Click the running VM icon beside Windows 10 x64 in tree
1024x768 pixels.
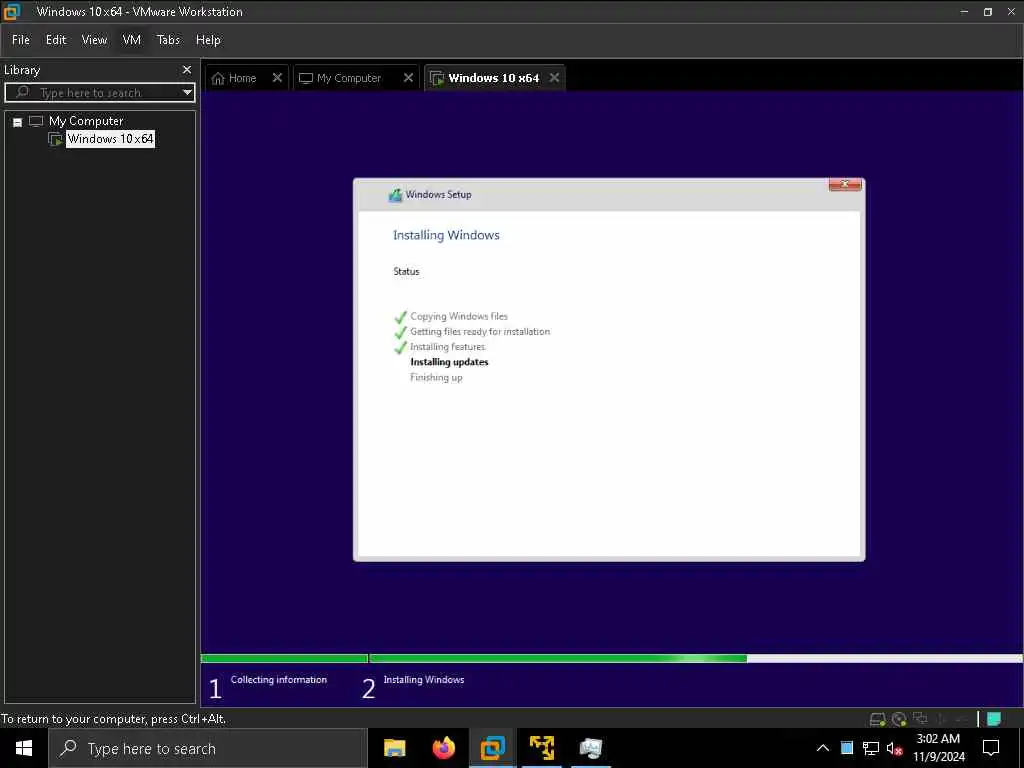56,139
